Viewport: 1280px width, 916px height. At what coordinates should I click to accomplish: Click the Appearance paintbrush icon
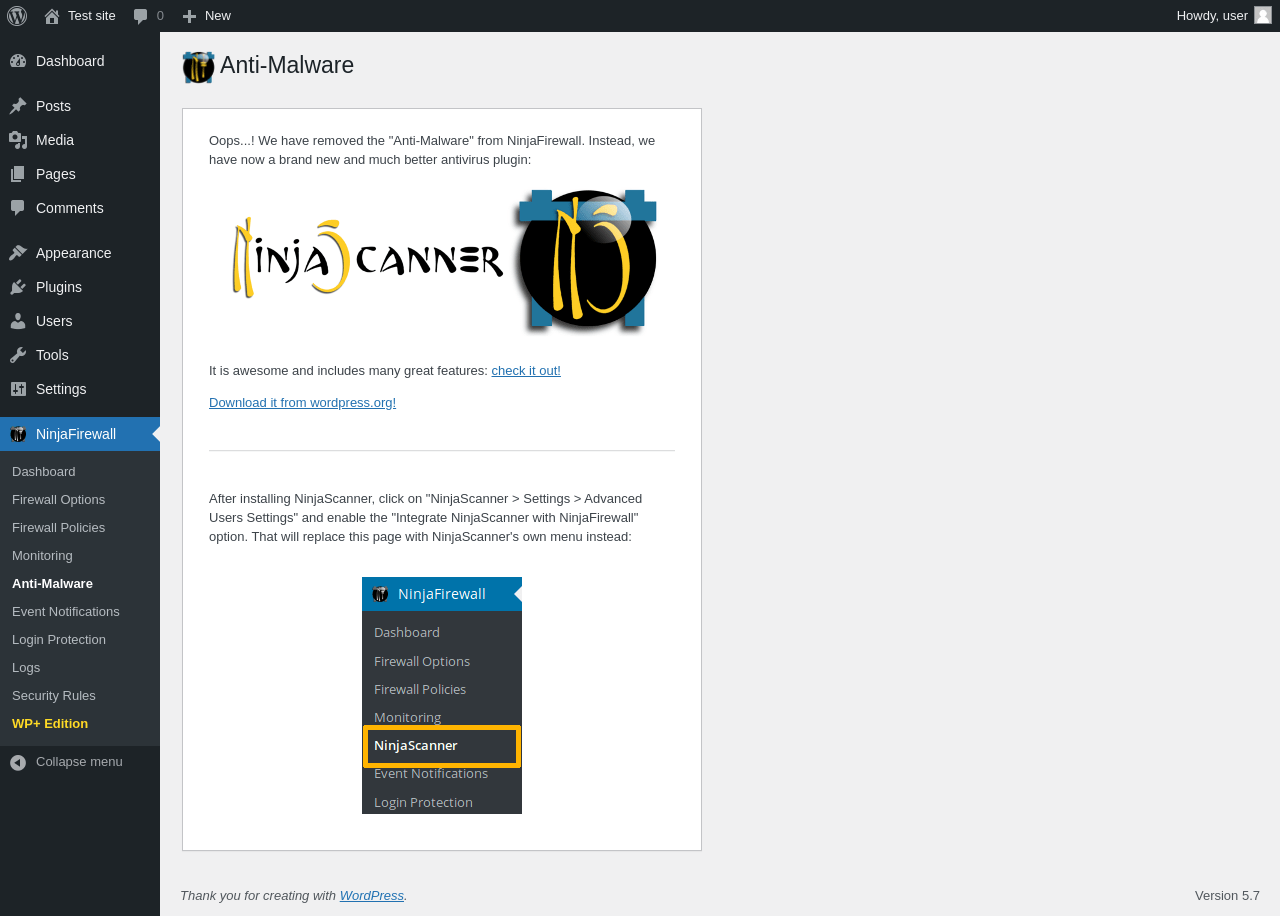pyautogui.click(x=18, y=253)
